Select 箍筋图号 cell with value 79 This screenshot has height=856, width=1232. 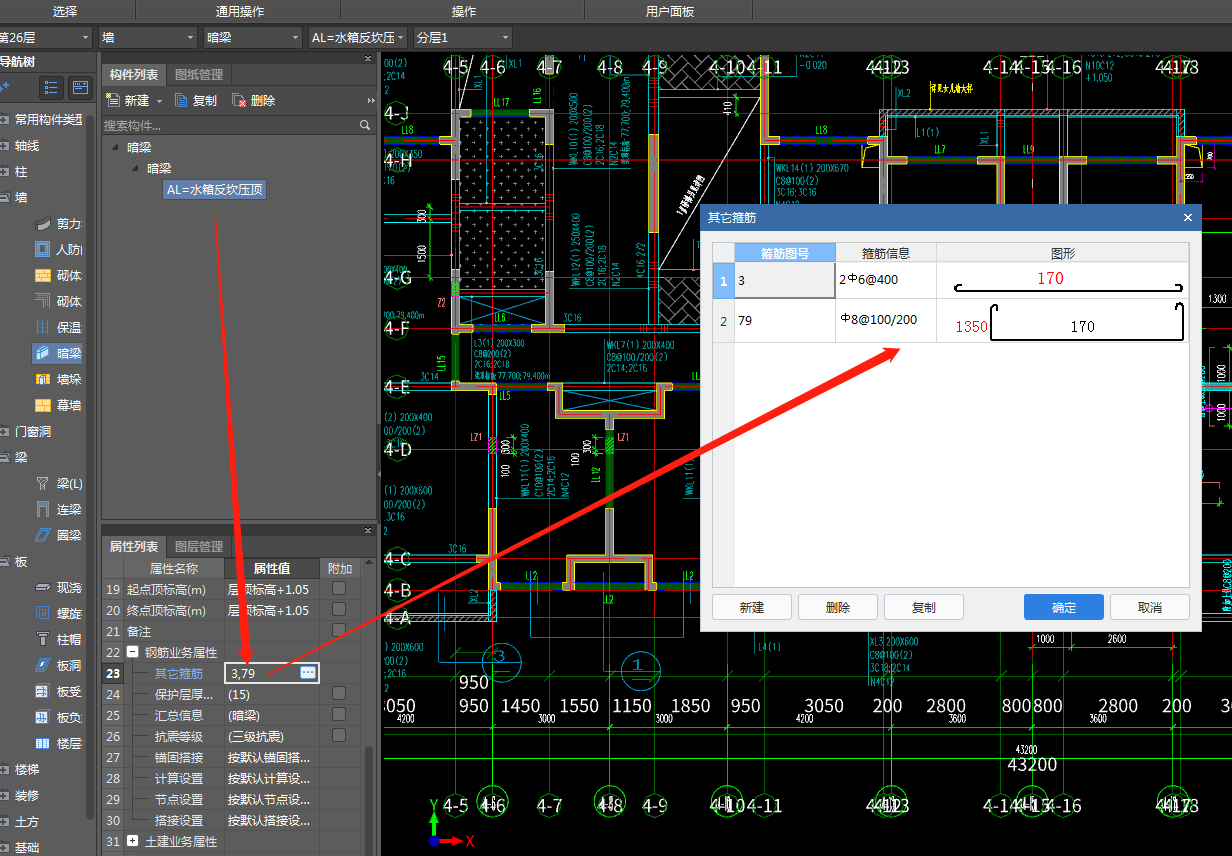[785, 321]
